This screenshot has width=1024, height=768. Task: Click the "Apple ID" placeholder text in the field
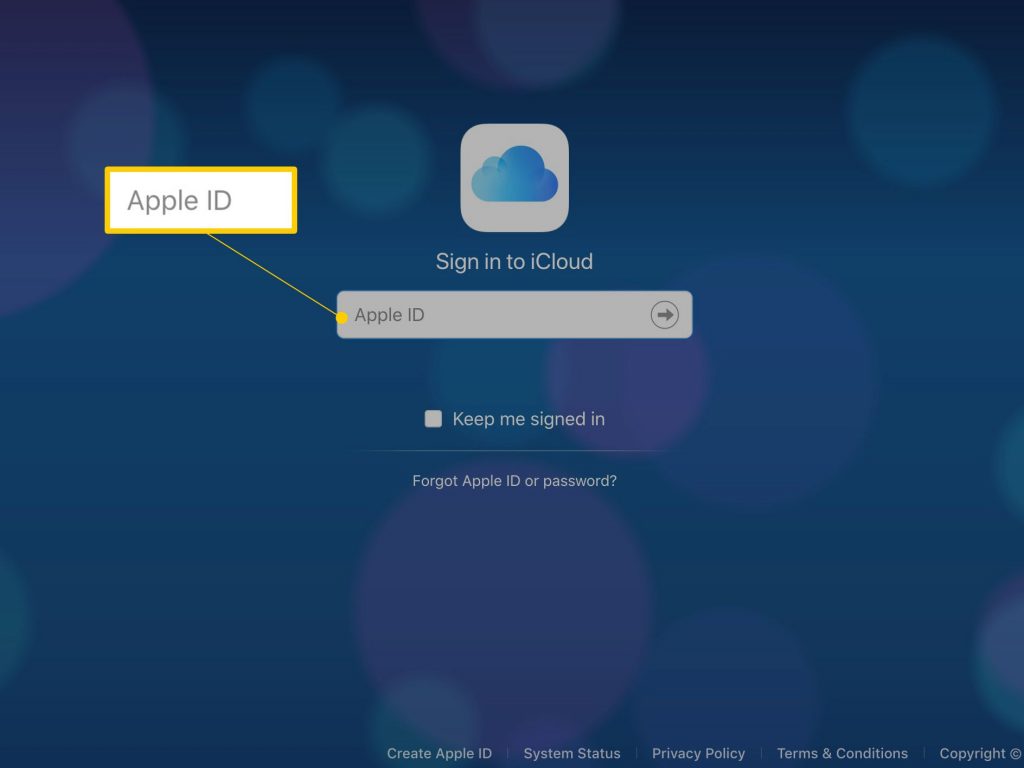click(389, 315)
